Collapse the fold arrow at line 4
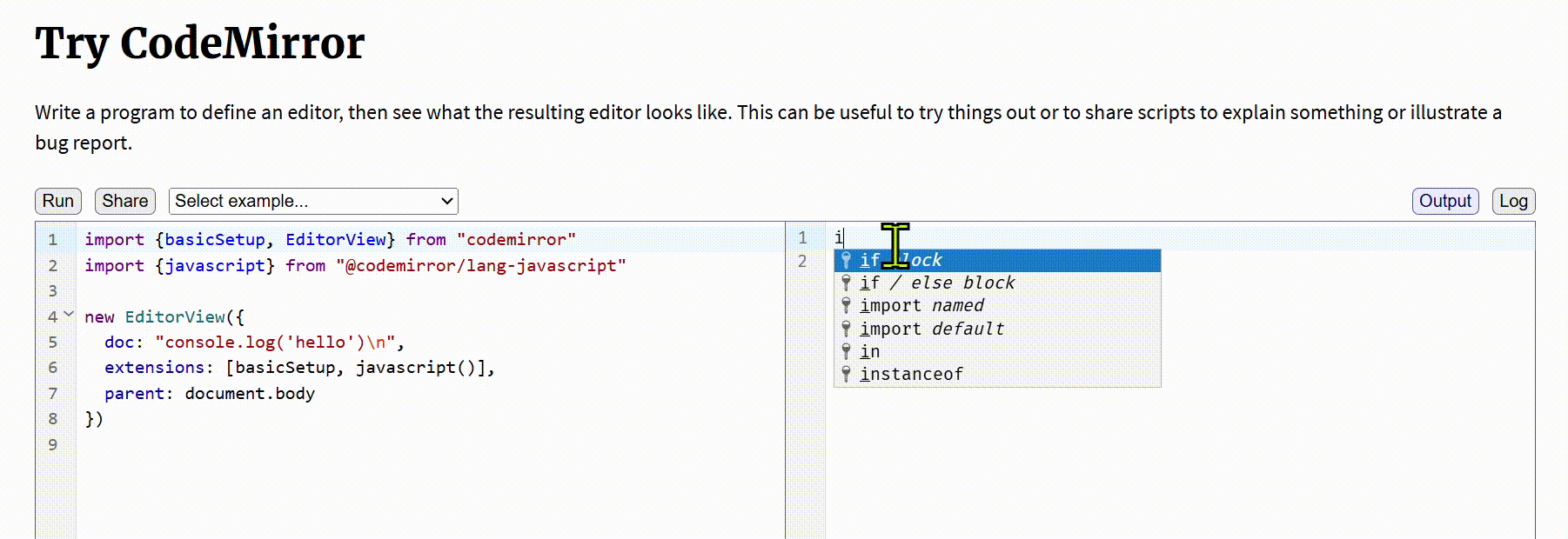The height and width of the screenshot is (539, 1568). pyautogui.click(x=69, y=315)
